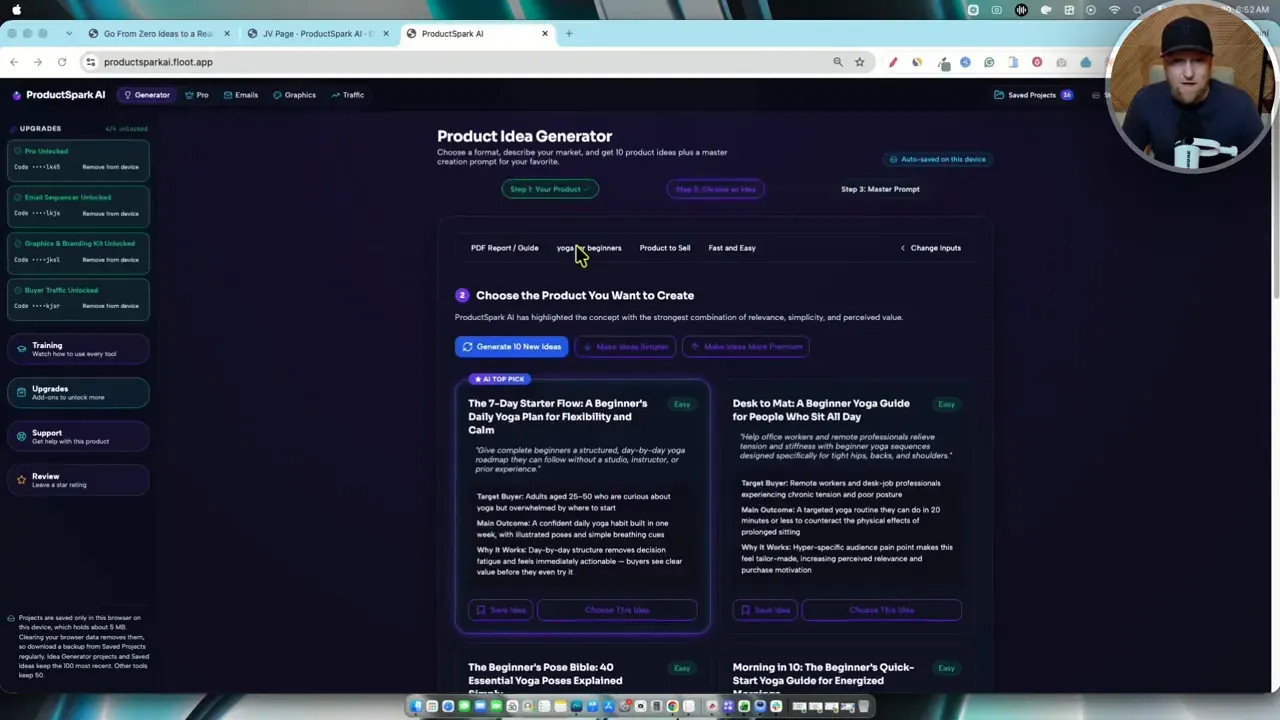Go to the Graphics tab
Viewport: 1280px width, 720px height.
point(295,95)
